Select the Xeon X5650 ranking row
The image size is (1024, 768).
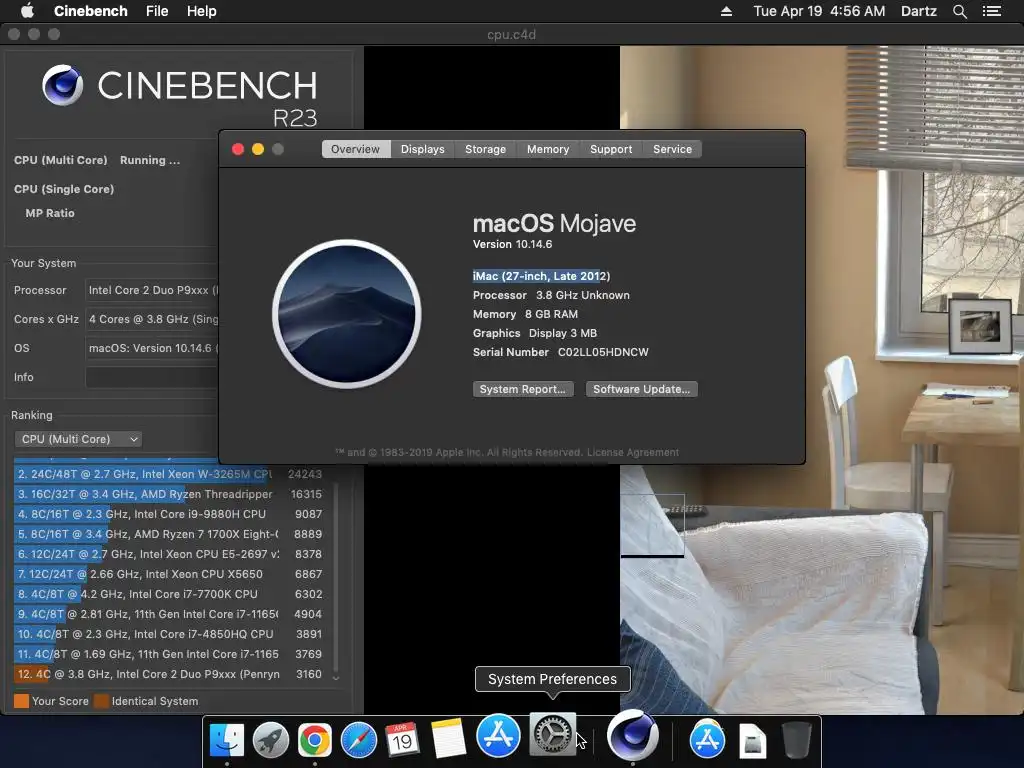(168, 574)
